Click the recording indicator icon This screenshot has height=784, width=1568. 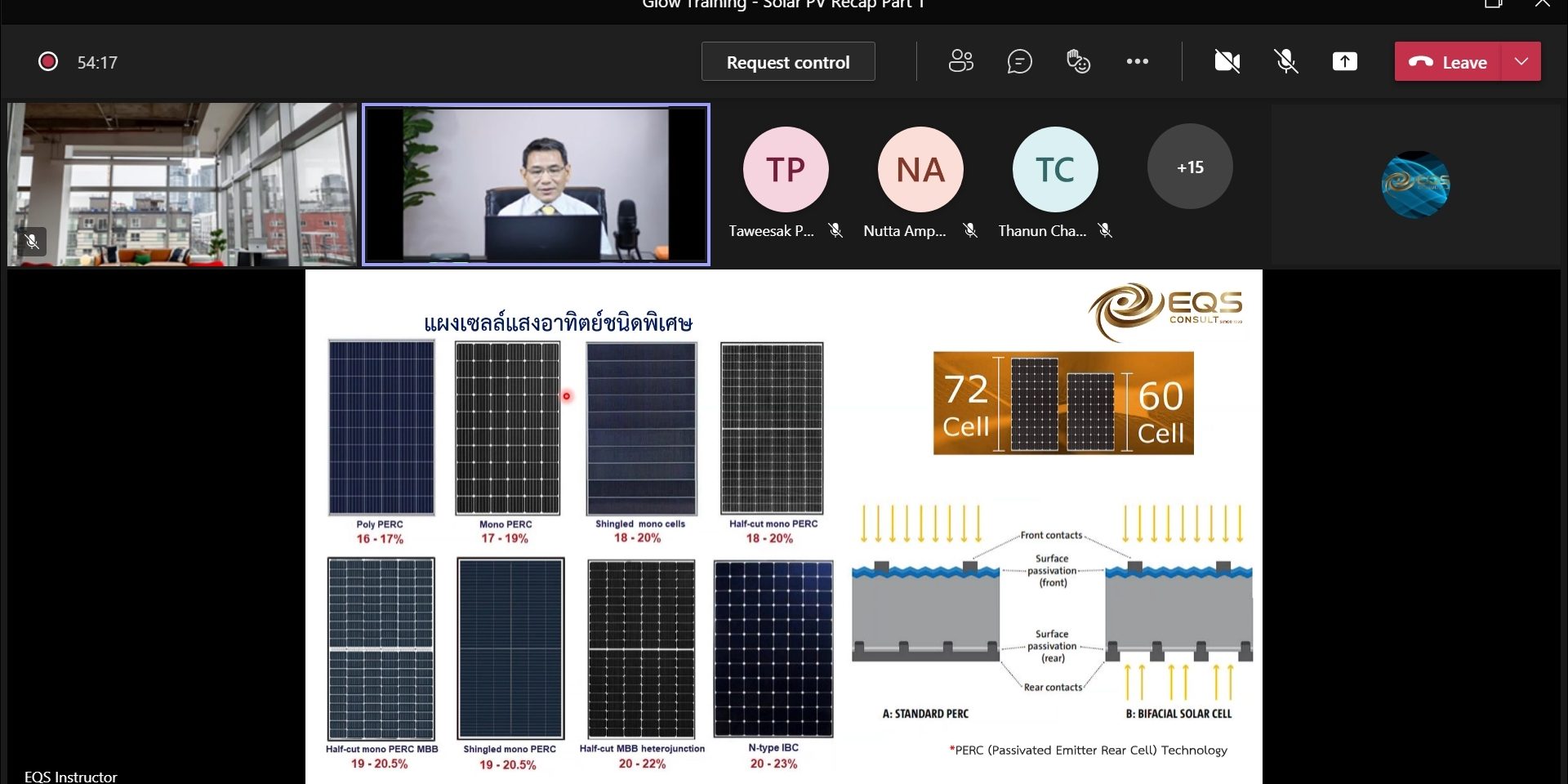pos(48,62)
